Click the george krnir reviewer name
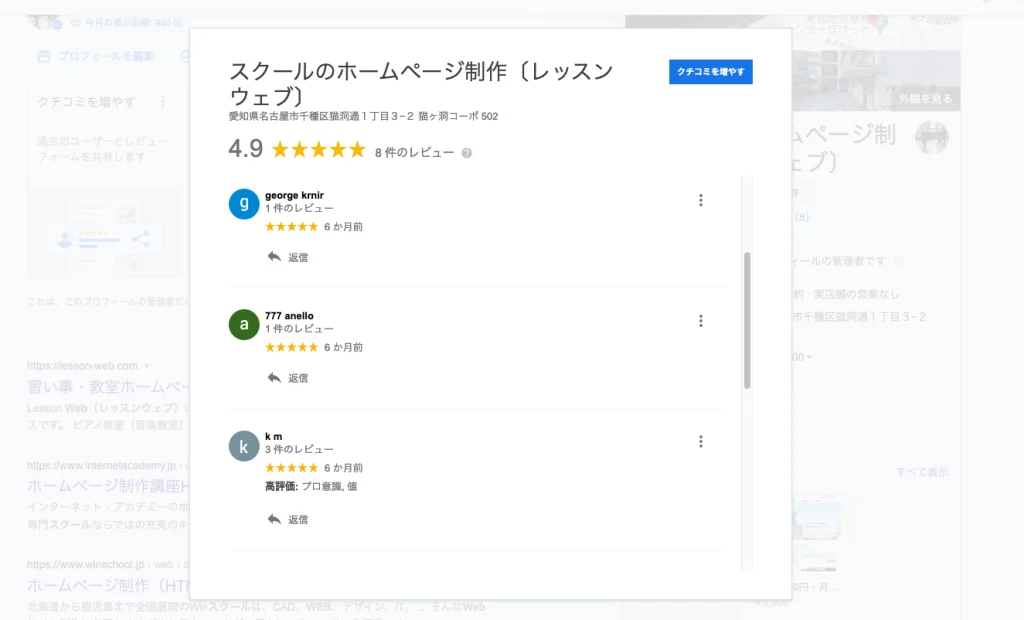Screen dimensions: 1024x620 [x=294, y=195]
